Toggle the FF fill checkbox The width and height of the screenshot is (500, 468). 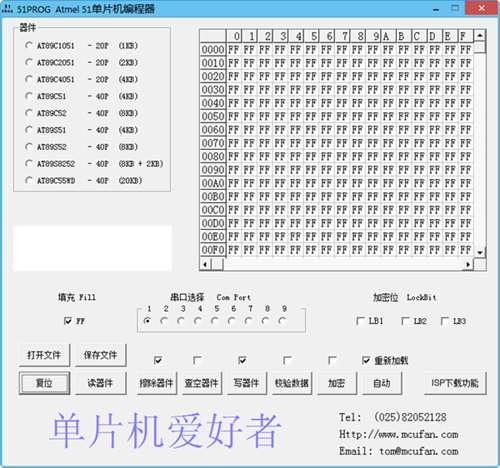pos(68,321)
